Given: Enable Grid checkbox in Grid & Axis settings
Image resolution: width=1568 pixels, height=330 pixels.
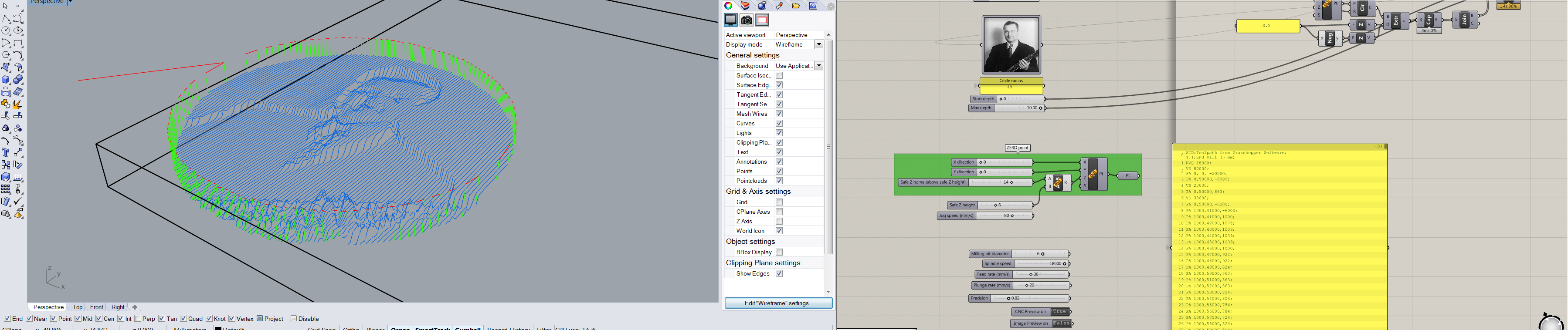Looking at the screenshot, I should pos(778,202).
